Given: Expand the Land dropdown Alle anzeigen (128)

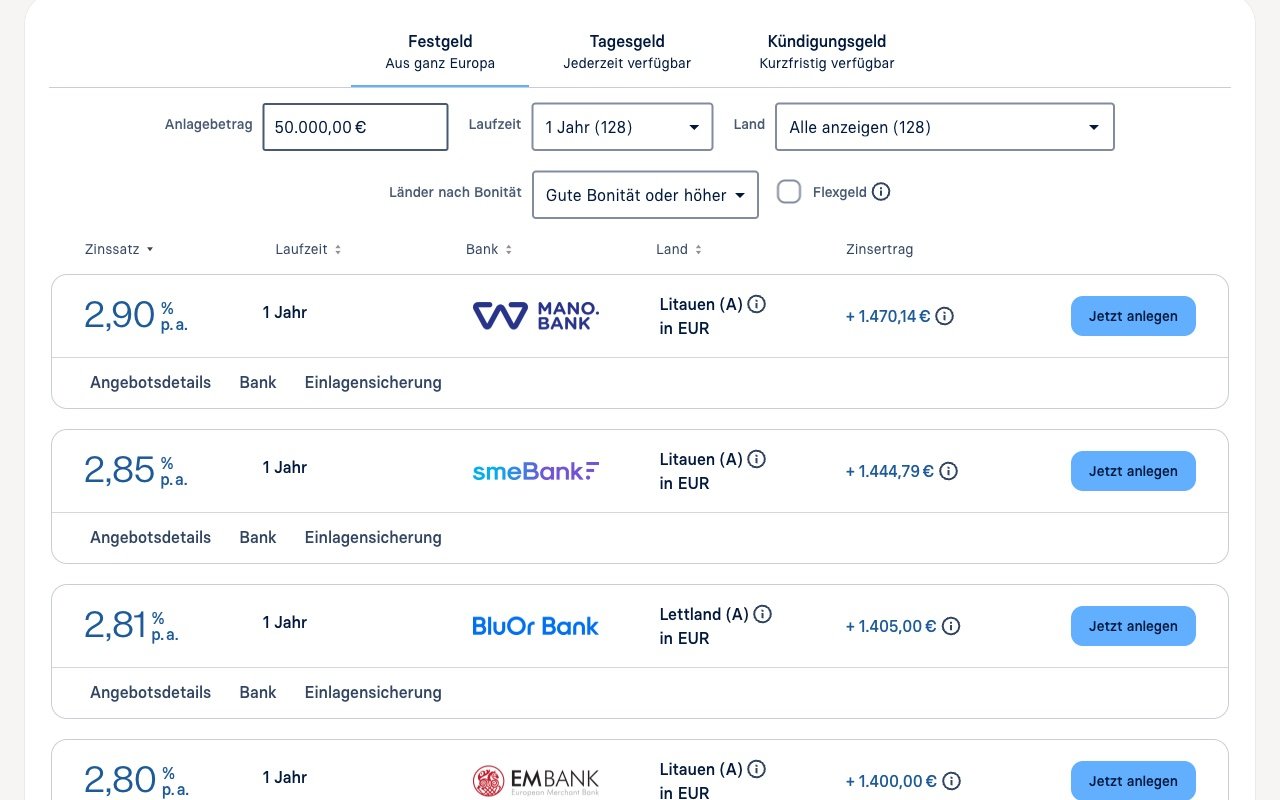Looking at the screenshot, I should (945, 127).
